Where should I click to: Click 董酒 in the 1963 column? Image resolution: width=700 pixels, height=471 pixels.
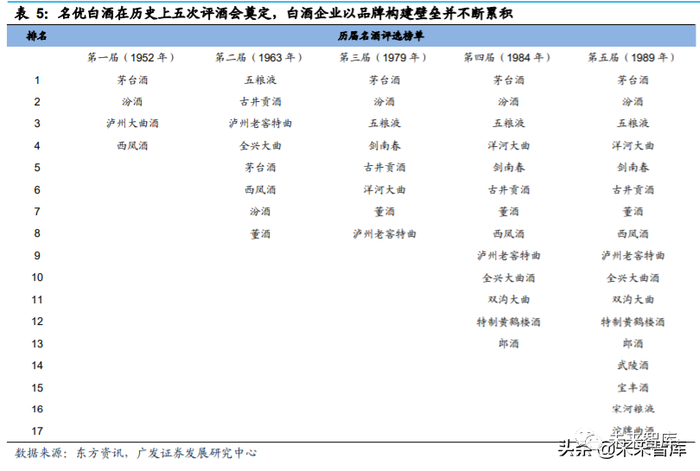pyautogui.click(x=260, y=234)
